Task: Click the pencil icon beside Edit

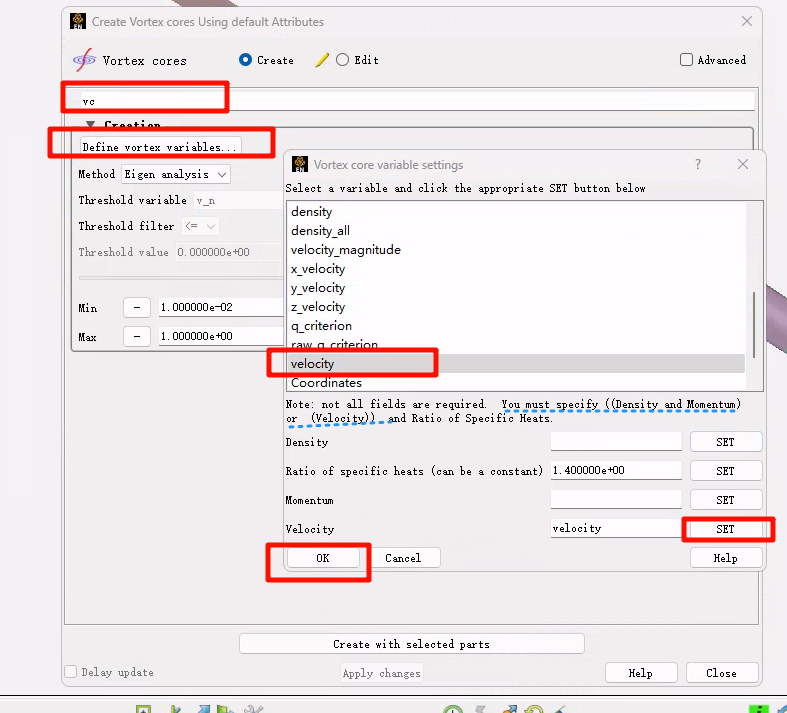Action: [x=321, y=60]
